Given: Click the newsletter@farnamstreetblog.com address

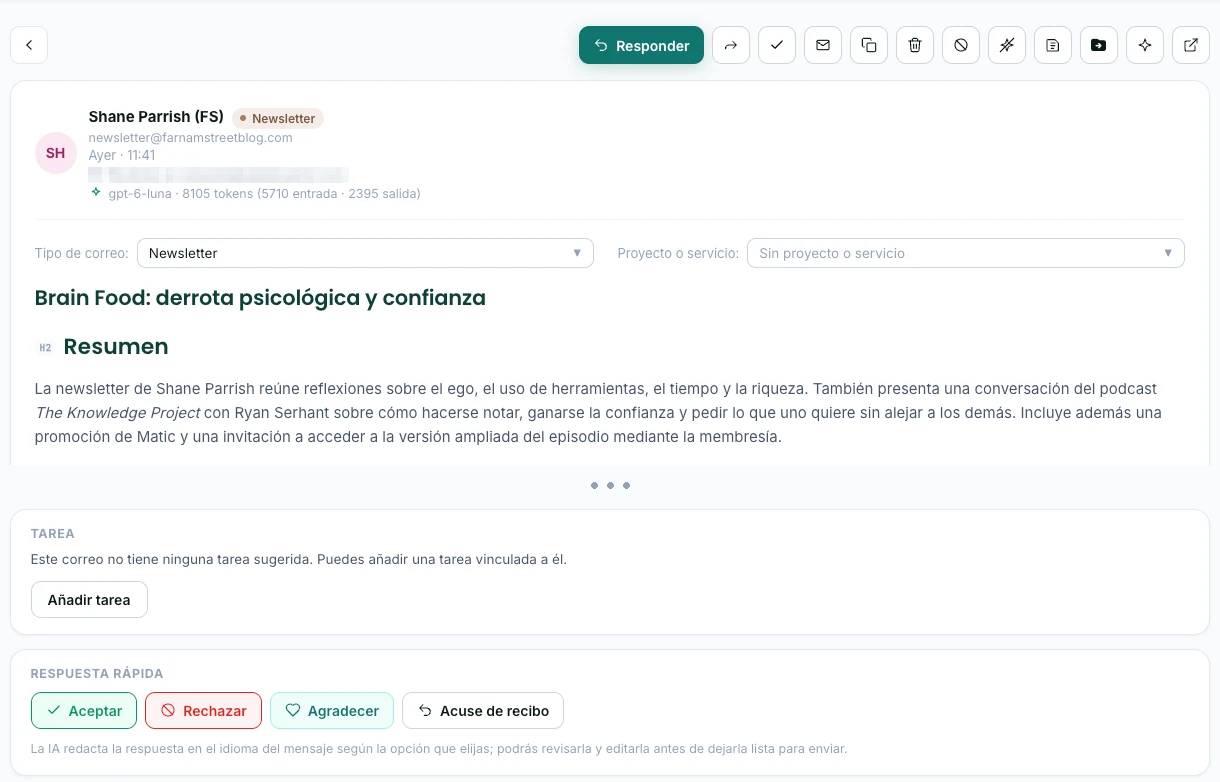Looking at the screenshot, I should pos(190,138).
